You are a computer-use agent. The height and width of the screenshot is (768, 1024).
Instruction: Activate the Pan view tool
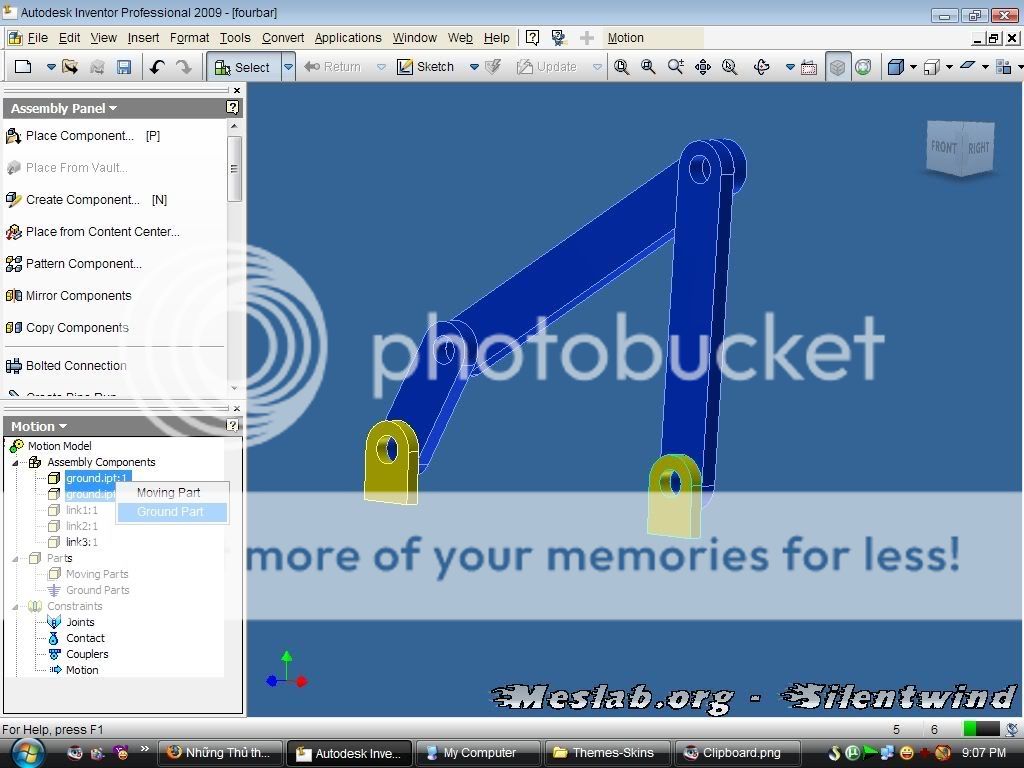pyautogui.click(x=703, y=67)
